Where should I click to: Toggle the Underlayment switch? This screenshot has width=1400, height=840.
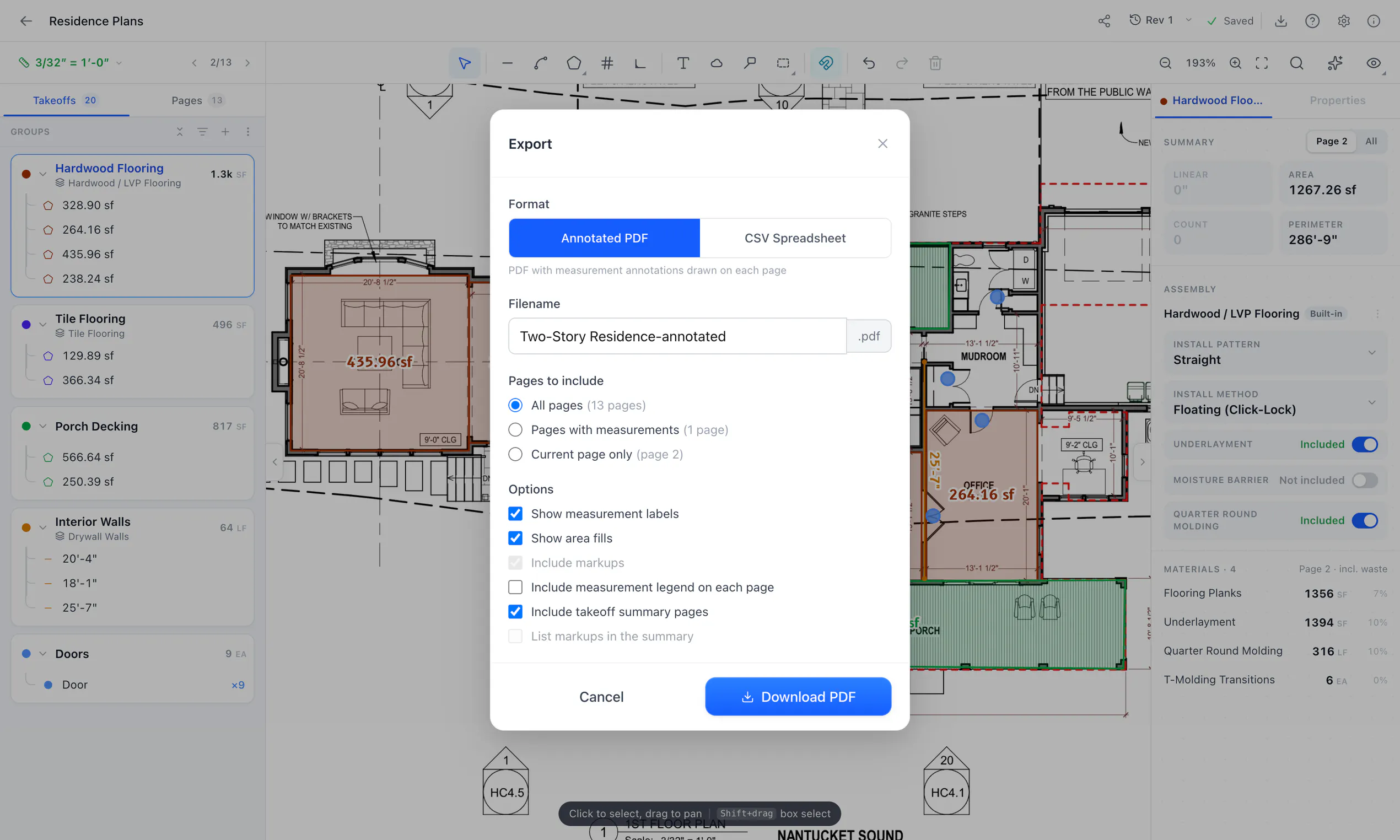[1365, 444]
